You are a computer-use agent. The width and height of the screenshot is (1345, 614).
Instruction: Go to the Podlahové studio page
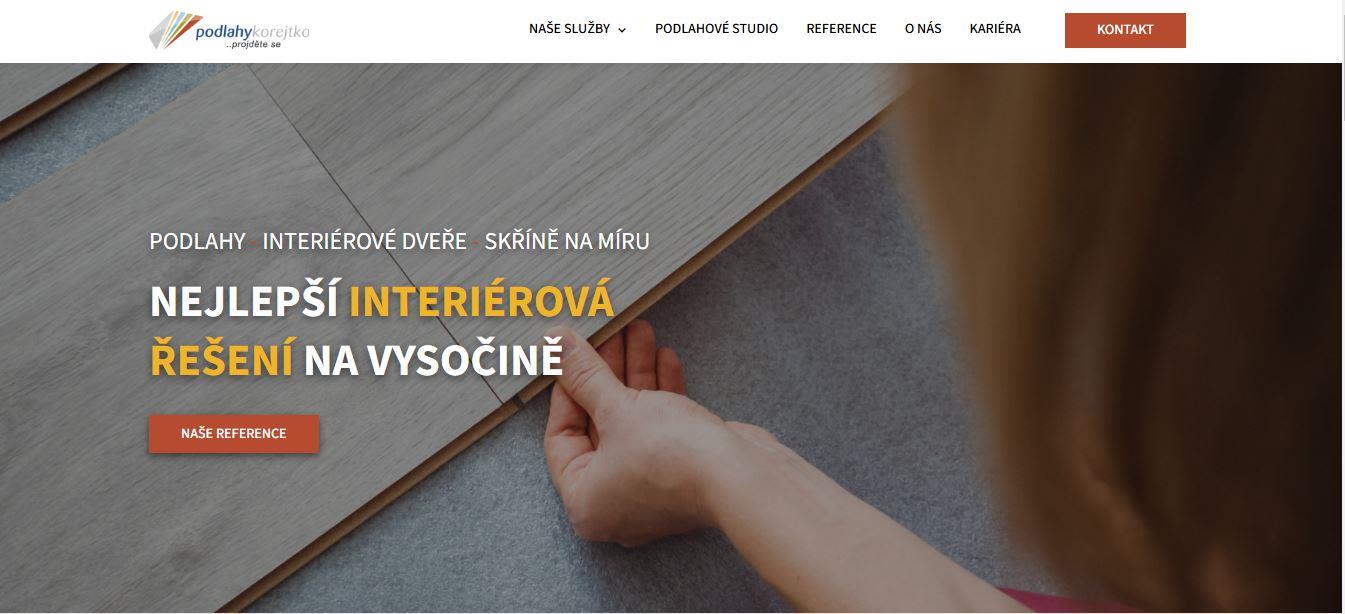point(716,29)
